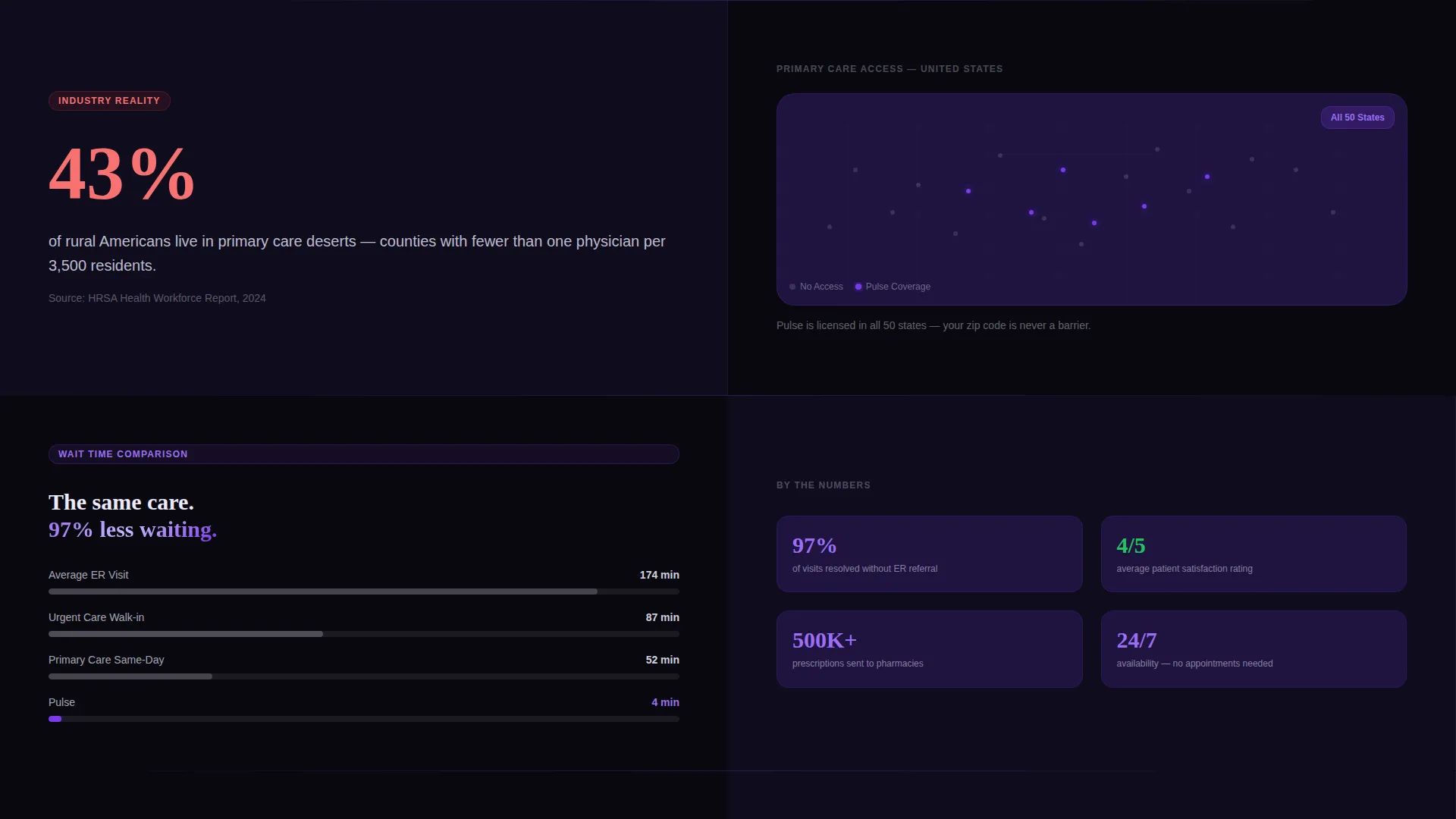Open the 24/7 availability card
Viewport: 1456px width, 819px height.
coord(1254,649)
